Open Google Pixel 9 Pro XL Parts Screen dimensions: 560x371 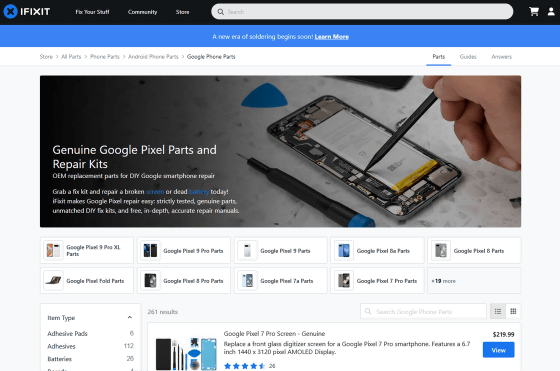(x=87, y=250)
